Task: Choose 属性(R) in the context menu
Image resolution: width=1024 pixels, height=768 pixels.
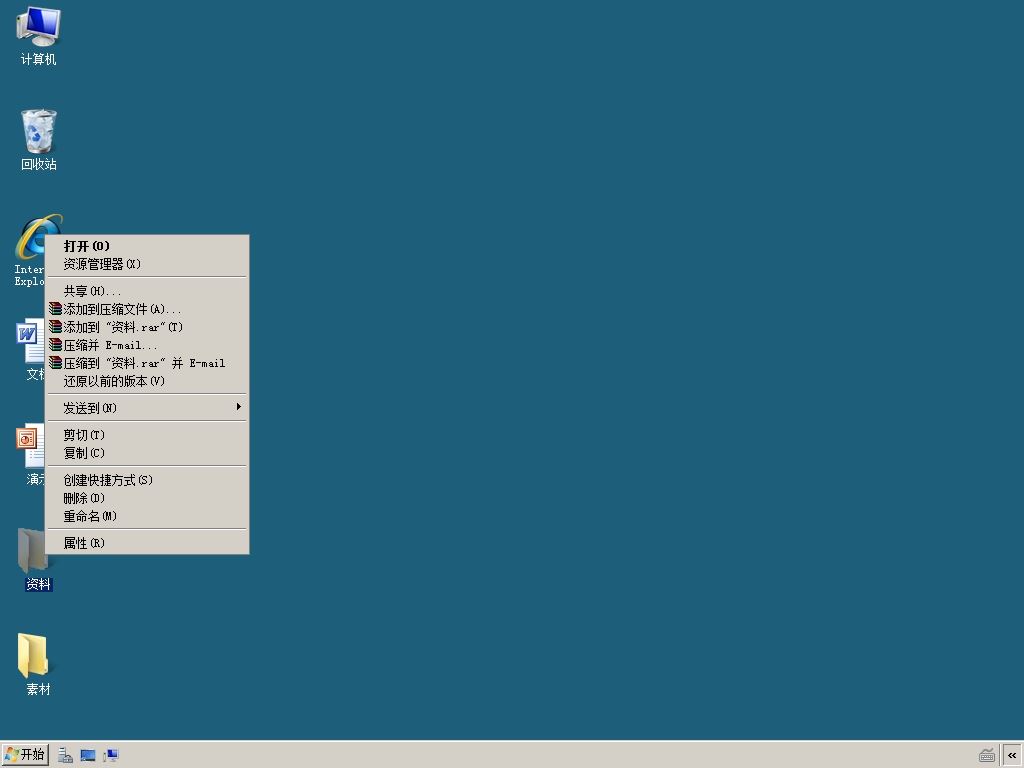Action: pyautogui.click(x=147, y=543)
